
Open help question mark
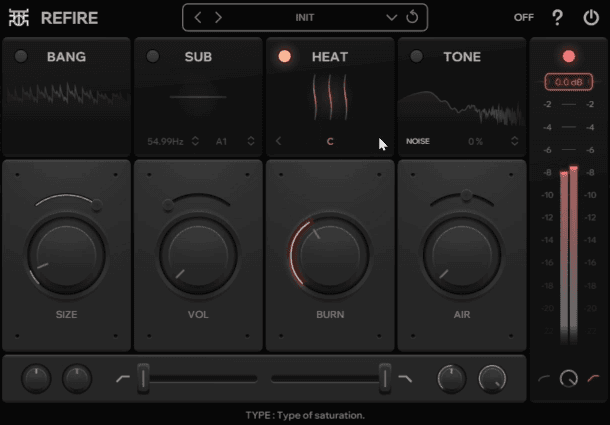tap(557, 18)
